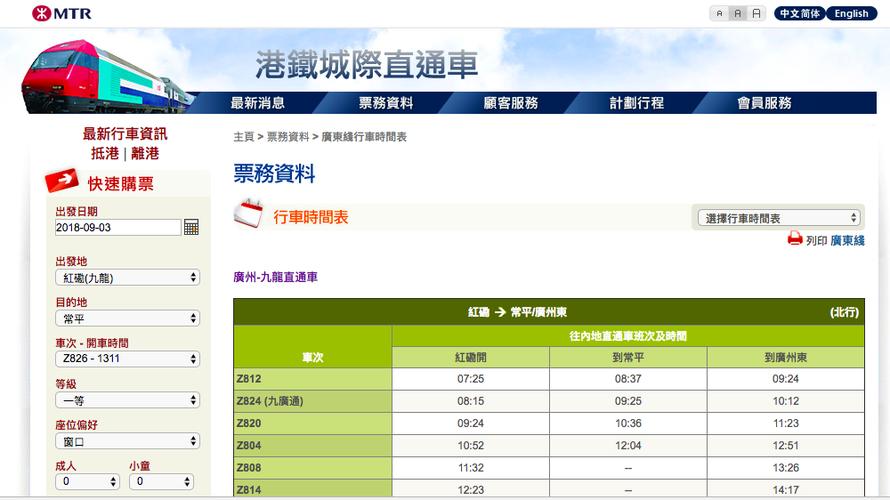Image resolution: width=890 pixels, height=500 pixels.
Task: Open the train number dropdown Z826 - 1311
Action: pos(128,359)
